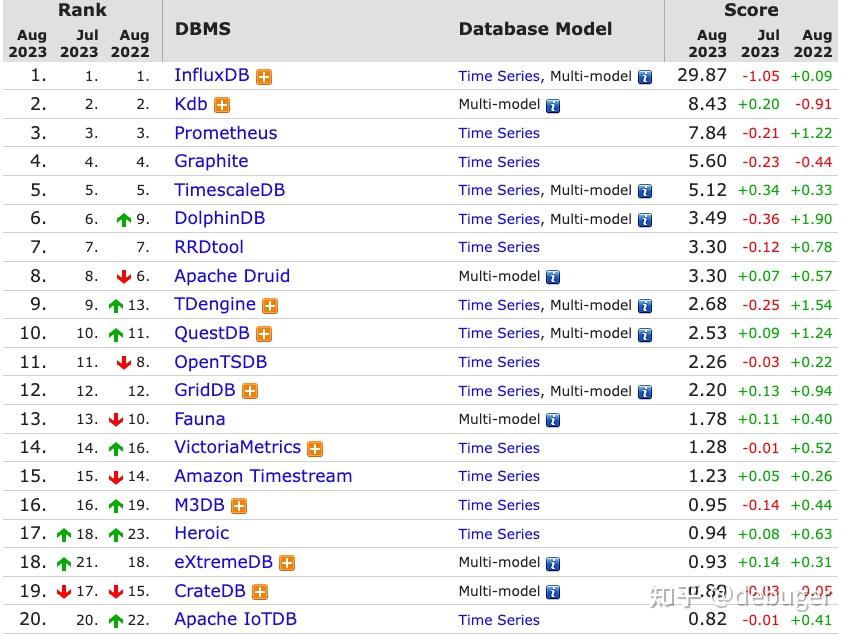Click the orange plus icon beside M3DB
Viewport: 854px width, 635px height.
(239, 506)
